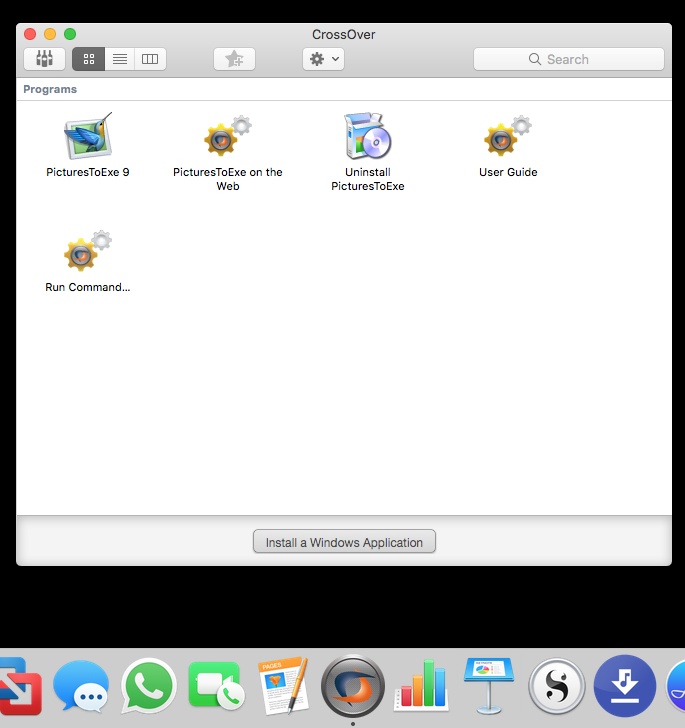Open WhatsApp from the dock
Image resolution: width=685 pixels, height=728 pixels.
[x=149, y=687]
